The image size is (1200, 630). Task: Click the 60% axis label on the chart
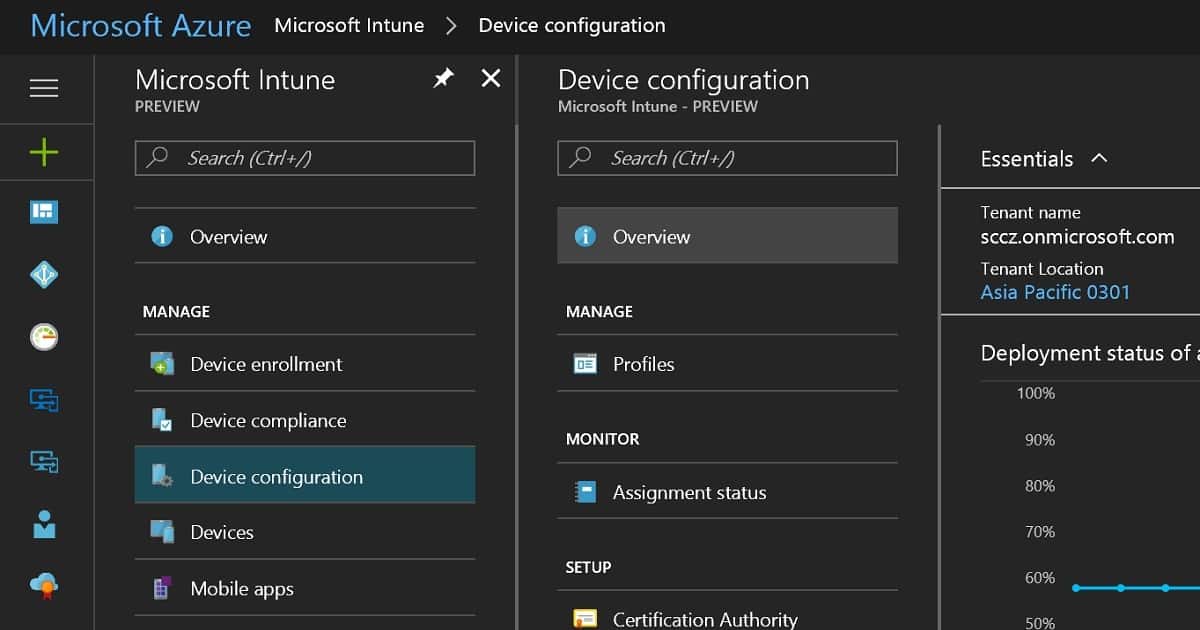point(1040,577)
